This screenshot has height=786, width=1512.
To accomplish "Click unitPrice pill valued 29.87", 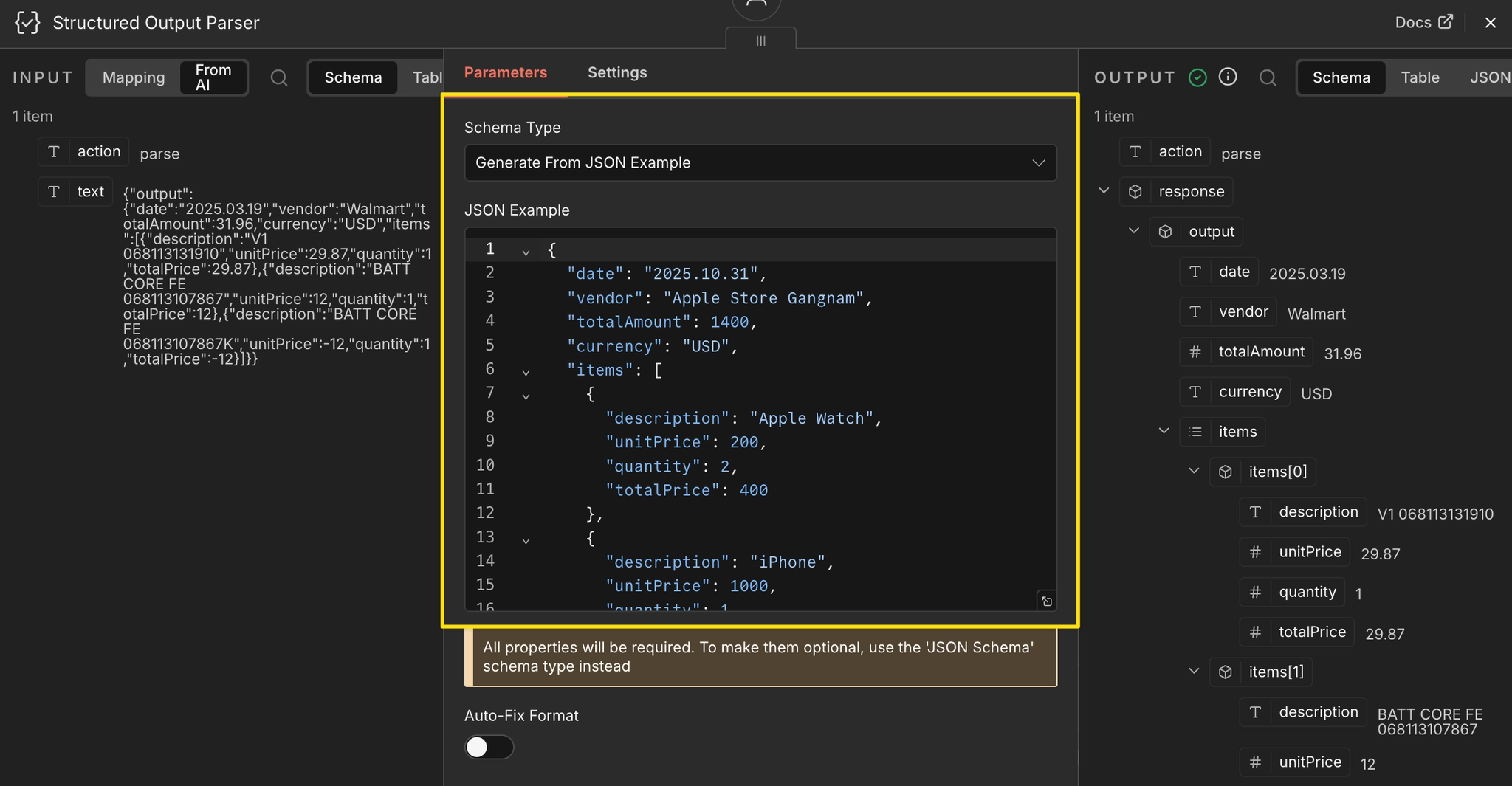I will pos(1295,551).
